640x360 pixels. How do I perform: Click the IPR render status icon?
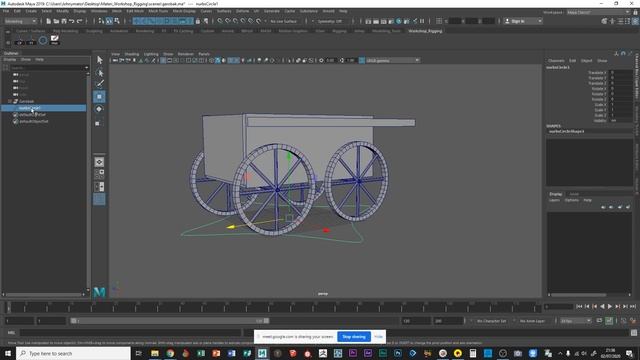[383, 21]
